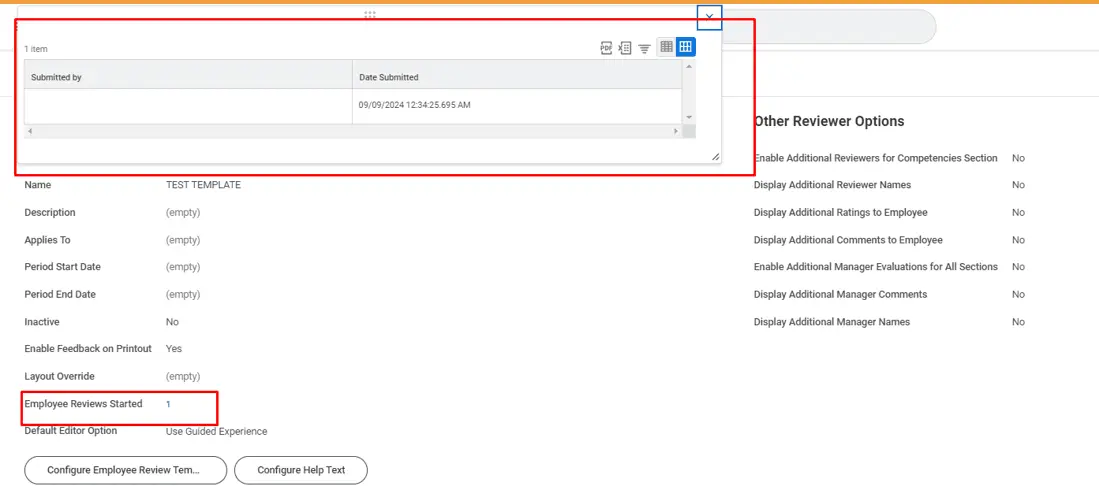Open the table filter icon
The image size is (1099, 486).
645,47
